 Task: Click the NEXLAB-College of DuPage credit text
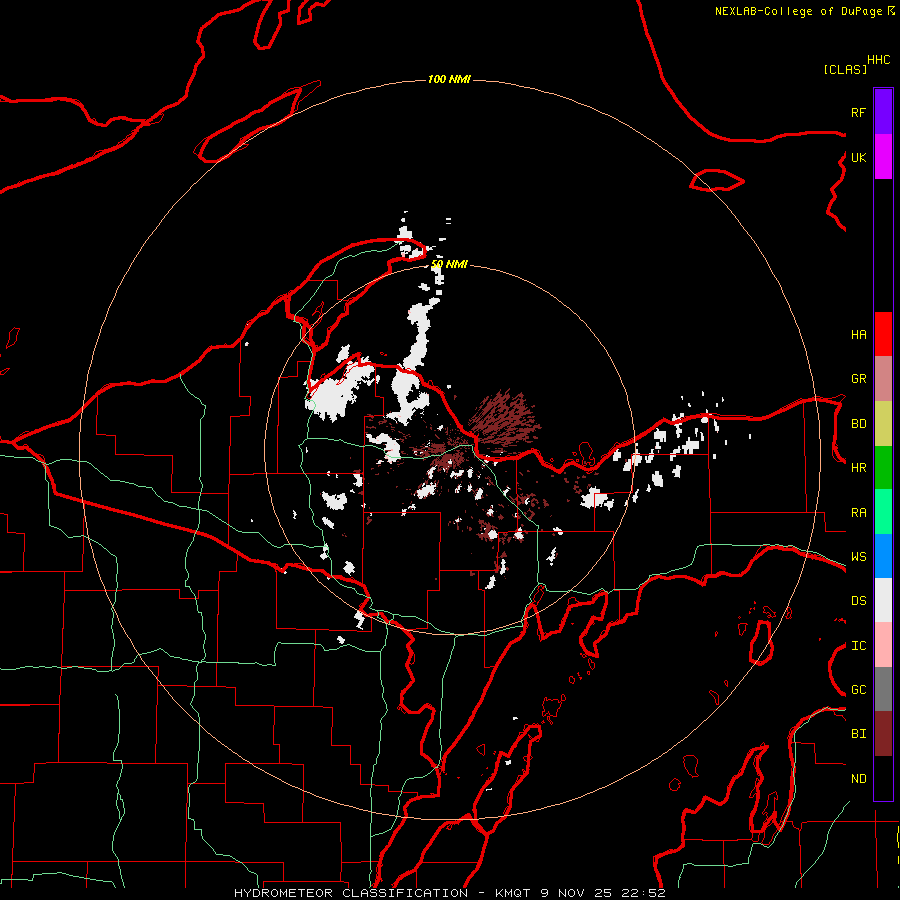800,11
